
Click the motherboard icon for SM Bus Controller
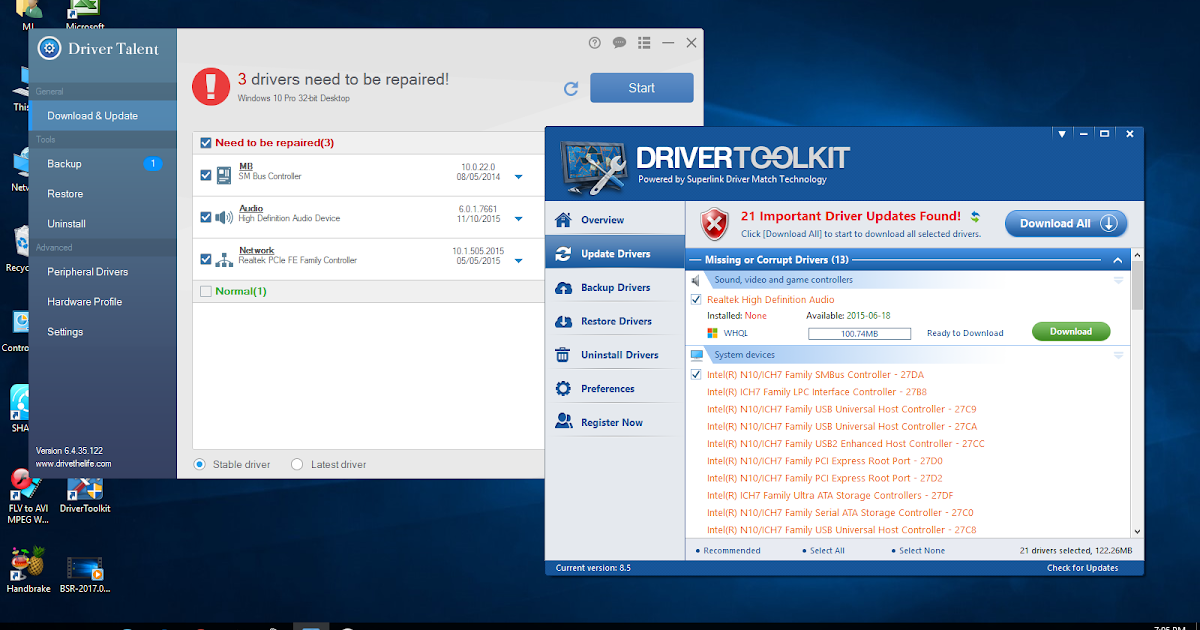coord(223,175)
